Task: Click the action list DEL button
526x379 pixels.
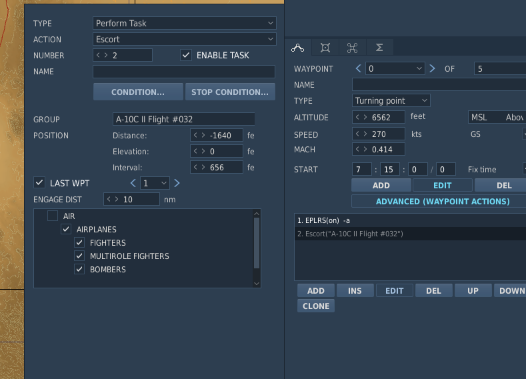Action: (x=433, y=291)
